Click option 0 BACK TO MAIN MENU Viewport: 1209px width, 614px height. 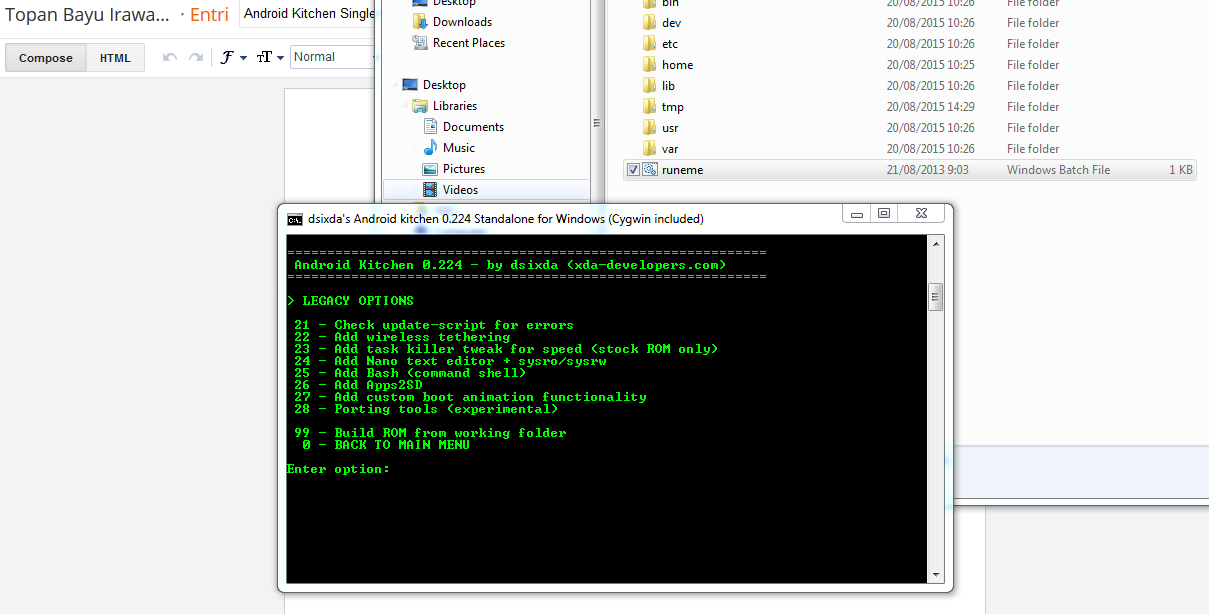coord(386,445)
